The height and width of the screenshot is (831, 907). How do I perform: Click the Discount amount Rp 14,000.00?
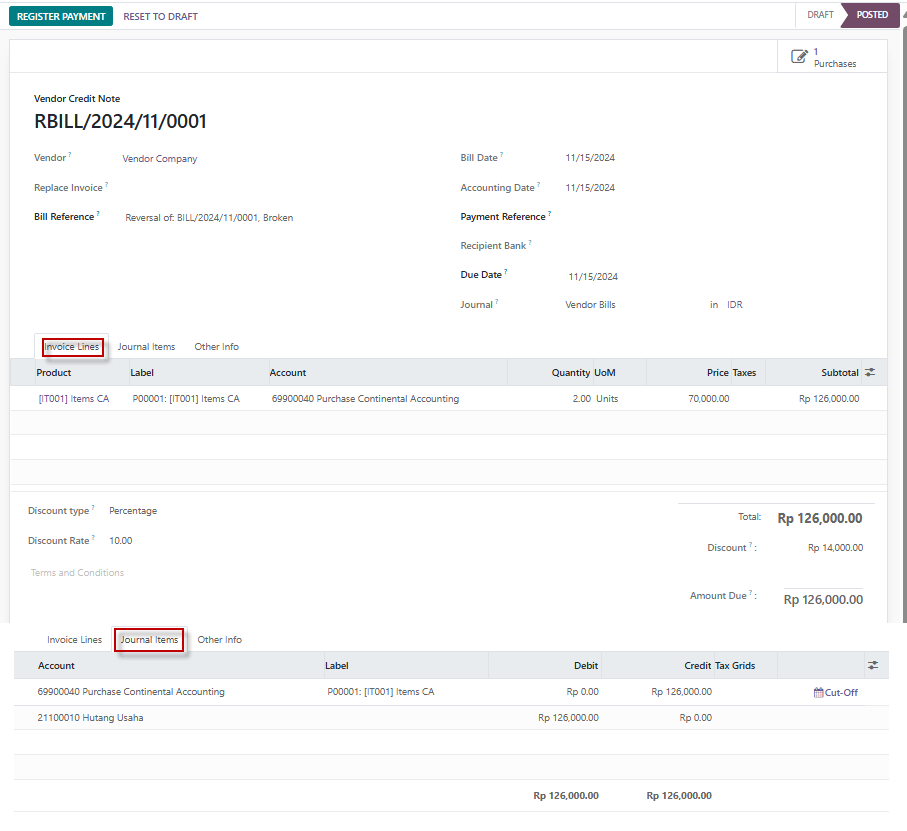point(835,548)
